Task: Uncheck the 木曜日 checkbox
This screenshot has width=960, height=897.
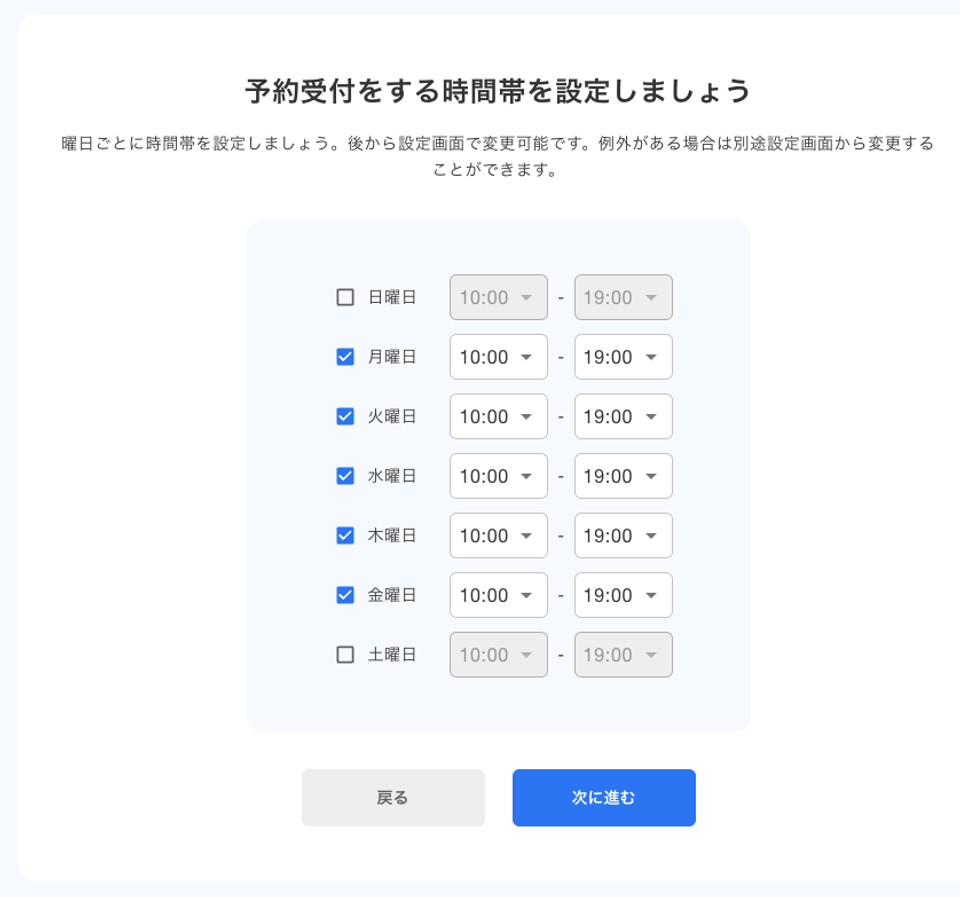Action: [x=345, y=536]
